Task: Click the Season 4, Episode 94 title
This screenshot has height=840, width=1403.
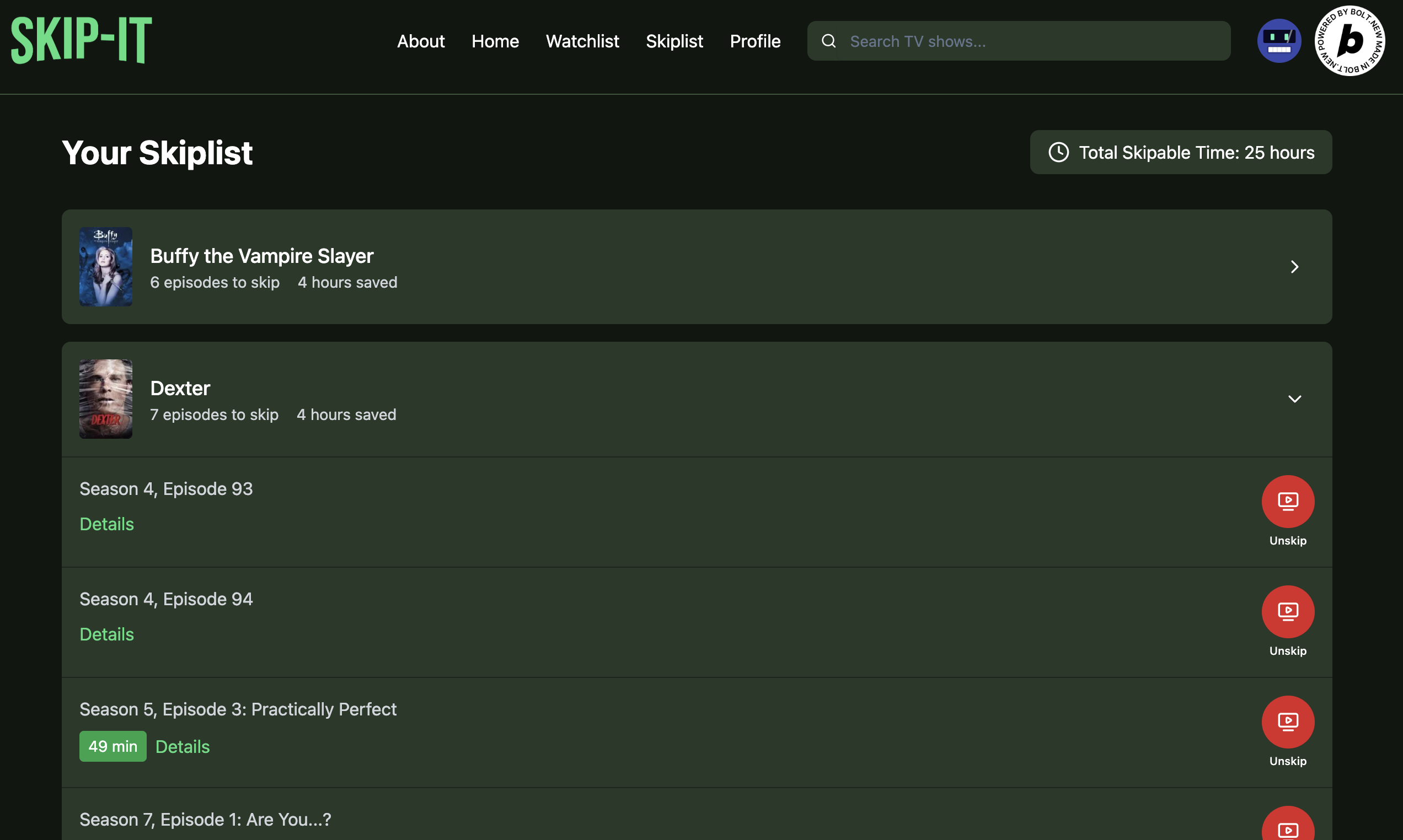Action: [166, 600]
